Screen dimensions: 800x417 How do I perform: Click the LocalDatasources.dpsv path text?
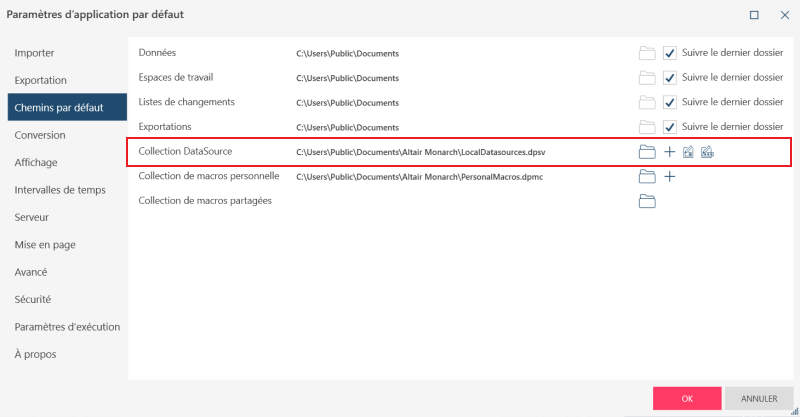[x=427, y=152]
